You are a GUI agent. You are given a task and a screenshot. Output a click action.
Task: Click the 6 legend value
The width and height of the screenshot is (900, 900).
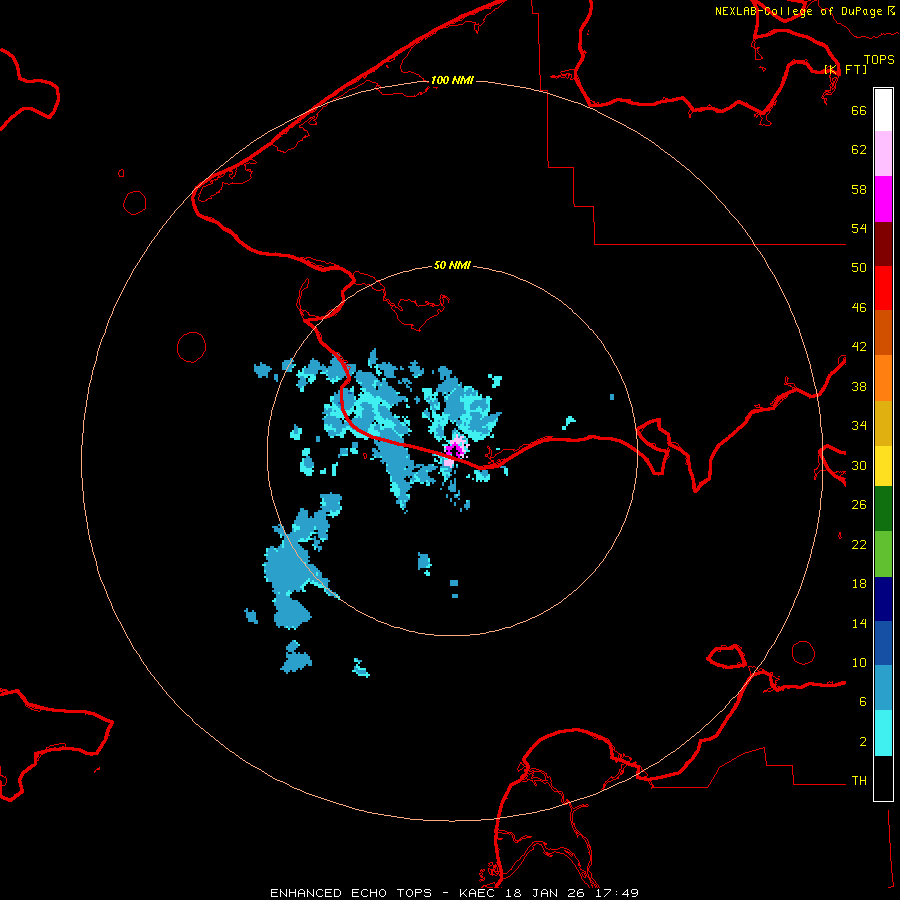click(862, 702)
